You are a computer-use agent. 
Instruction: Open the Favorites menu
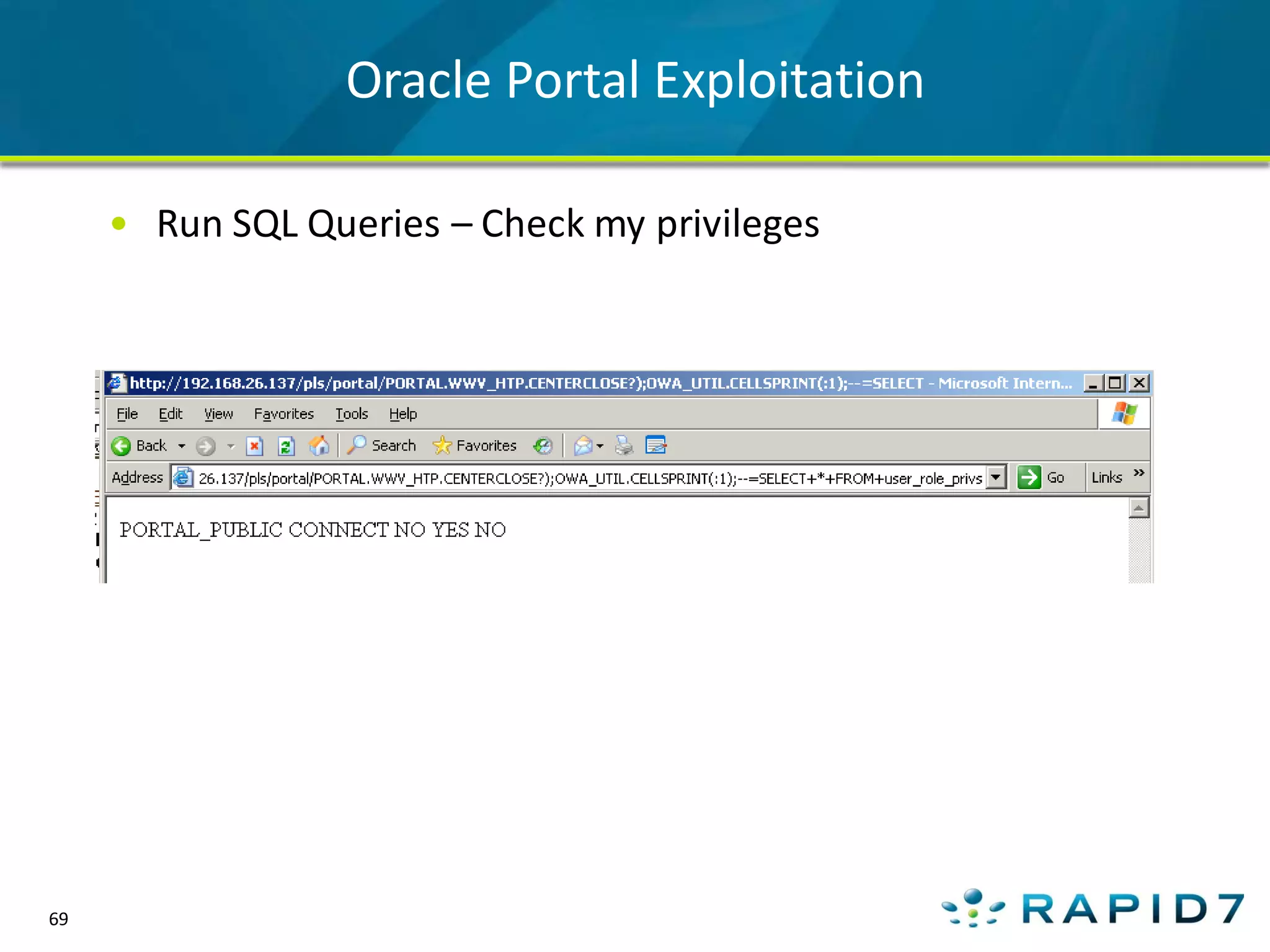point(284,413)
